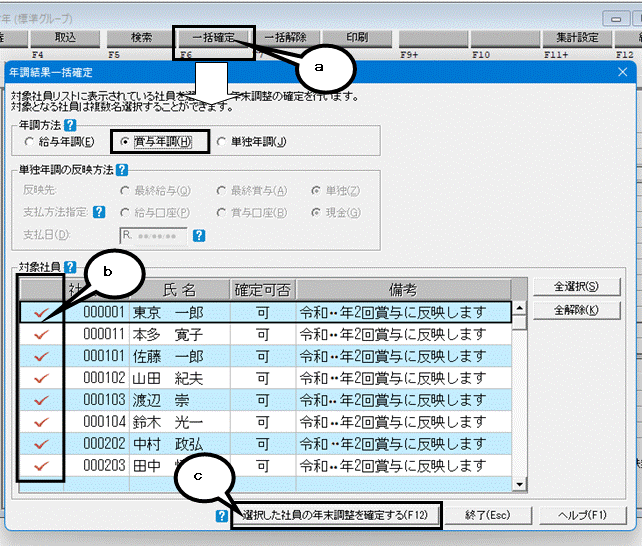Close the 年調結果一括確定 dialog
This screenshot has width=642, height=546.
(x=623, y=72)
